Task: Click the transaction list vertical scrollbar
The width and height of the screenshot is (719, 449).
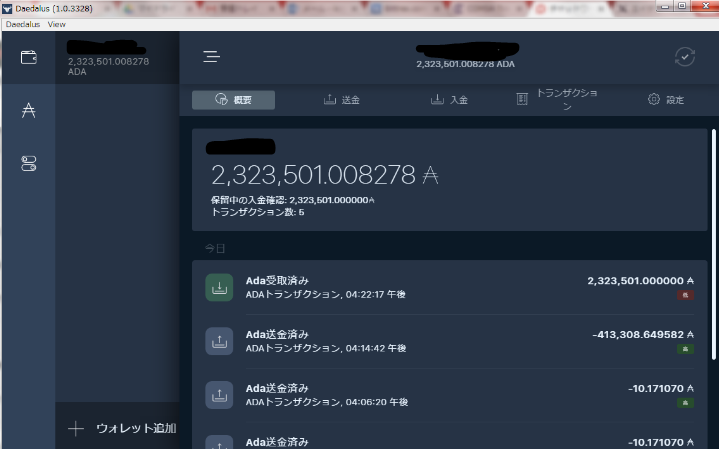Action: [x=713, y=244]
